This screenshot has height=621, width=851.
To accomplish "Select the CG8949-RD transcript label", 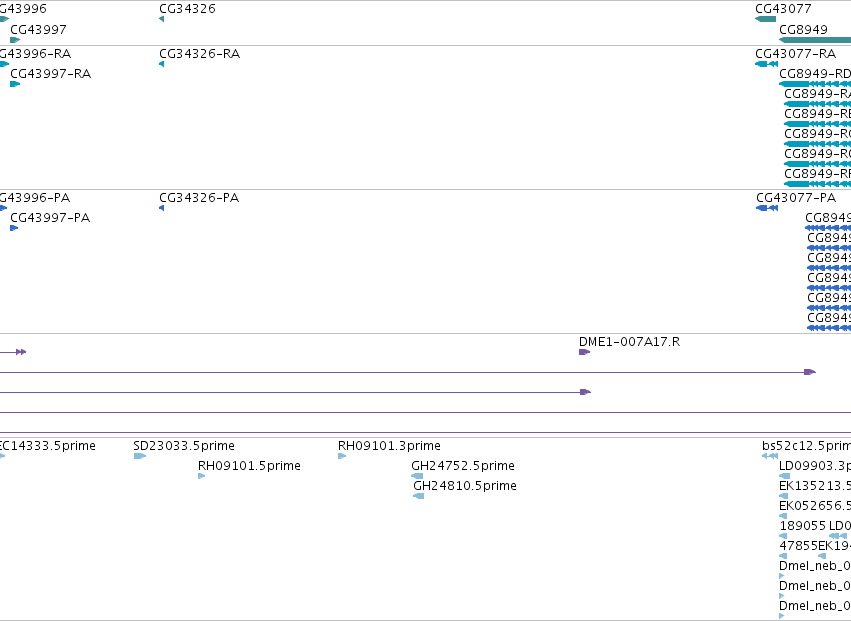I will [815, 74].
